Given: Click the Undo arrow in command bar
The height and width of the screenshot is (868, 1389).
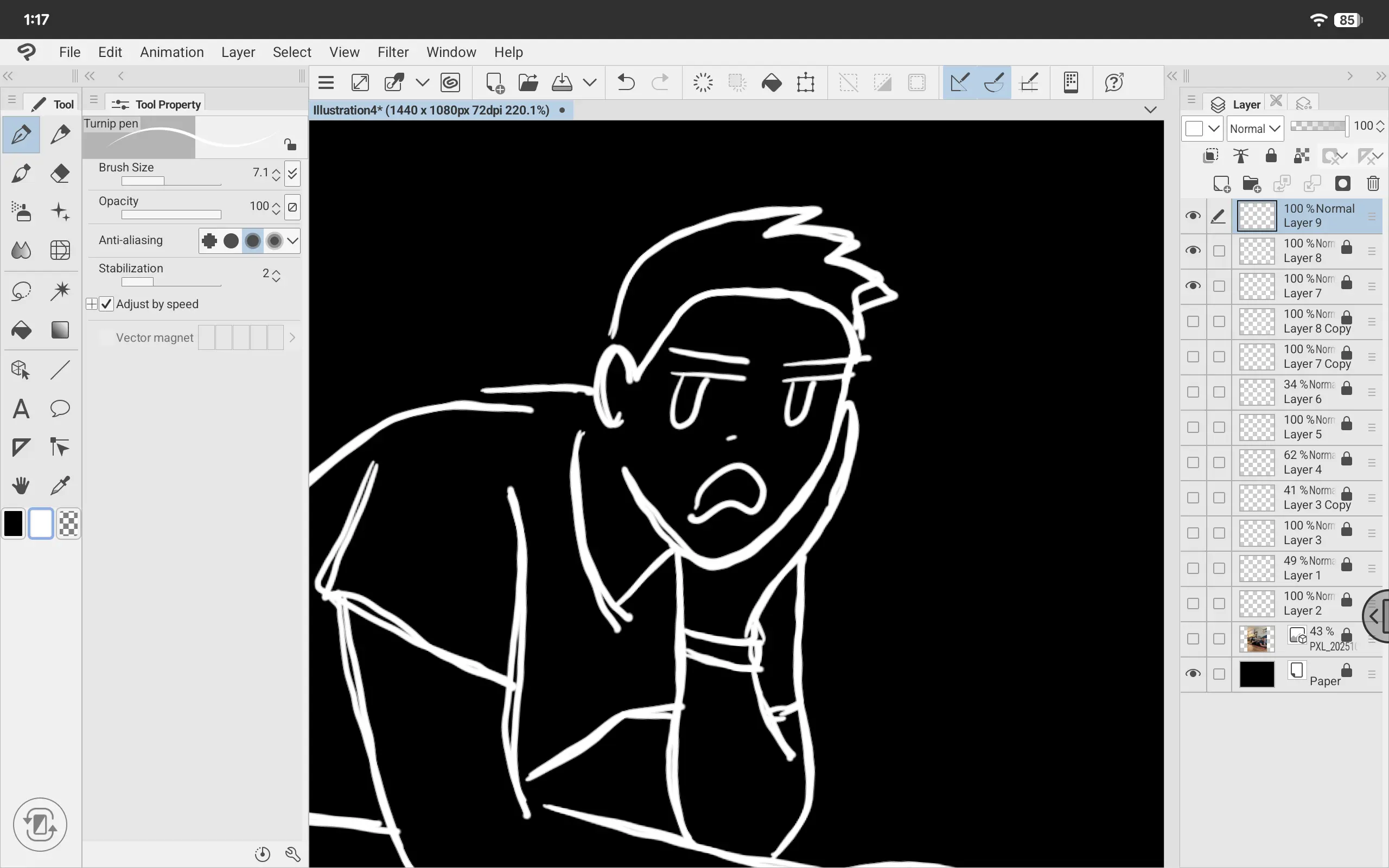Looking at the screenshot, I should tap(626, 82).
